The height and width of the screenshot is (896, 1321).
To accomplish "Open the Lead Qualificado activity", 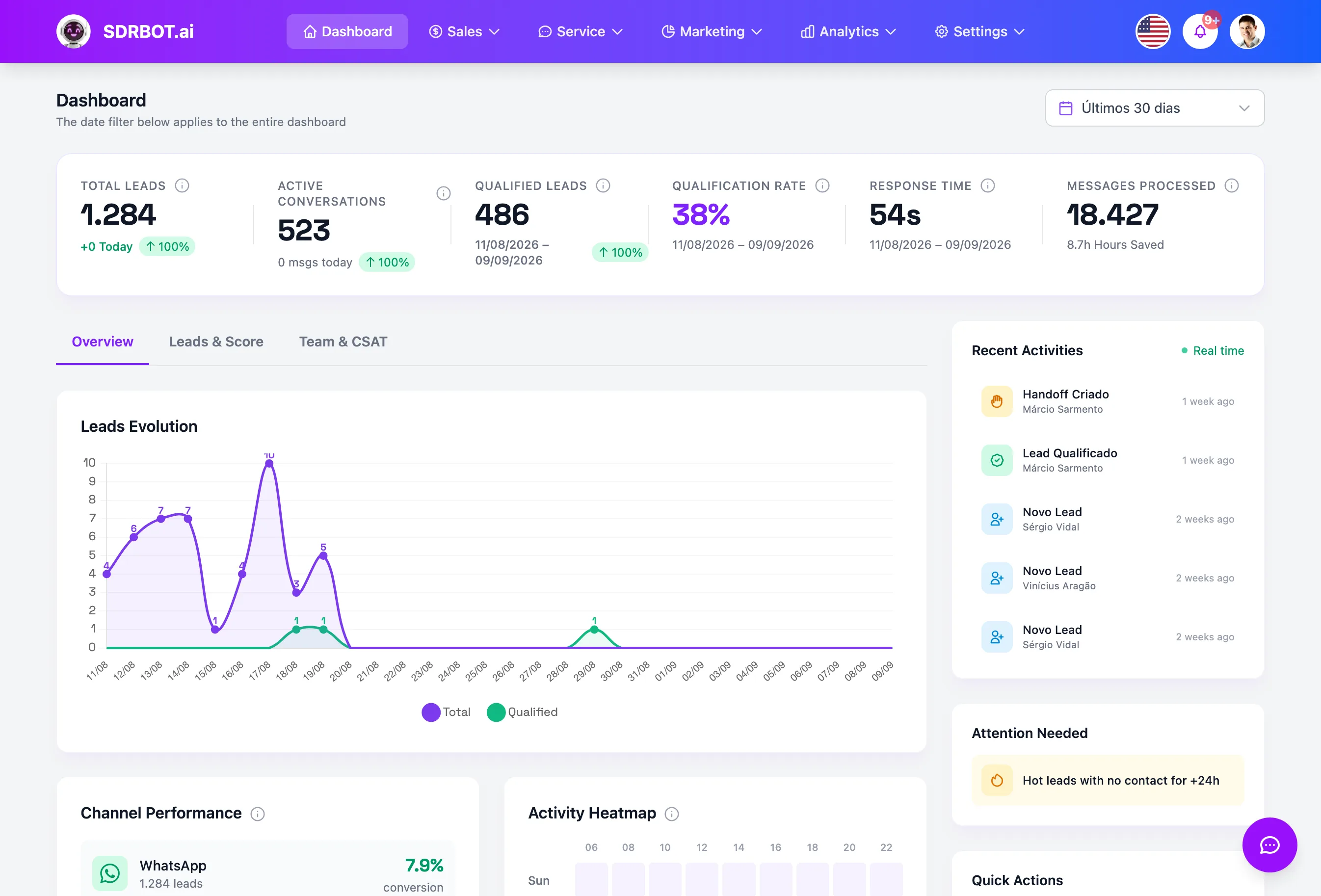I will 1108,460.
